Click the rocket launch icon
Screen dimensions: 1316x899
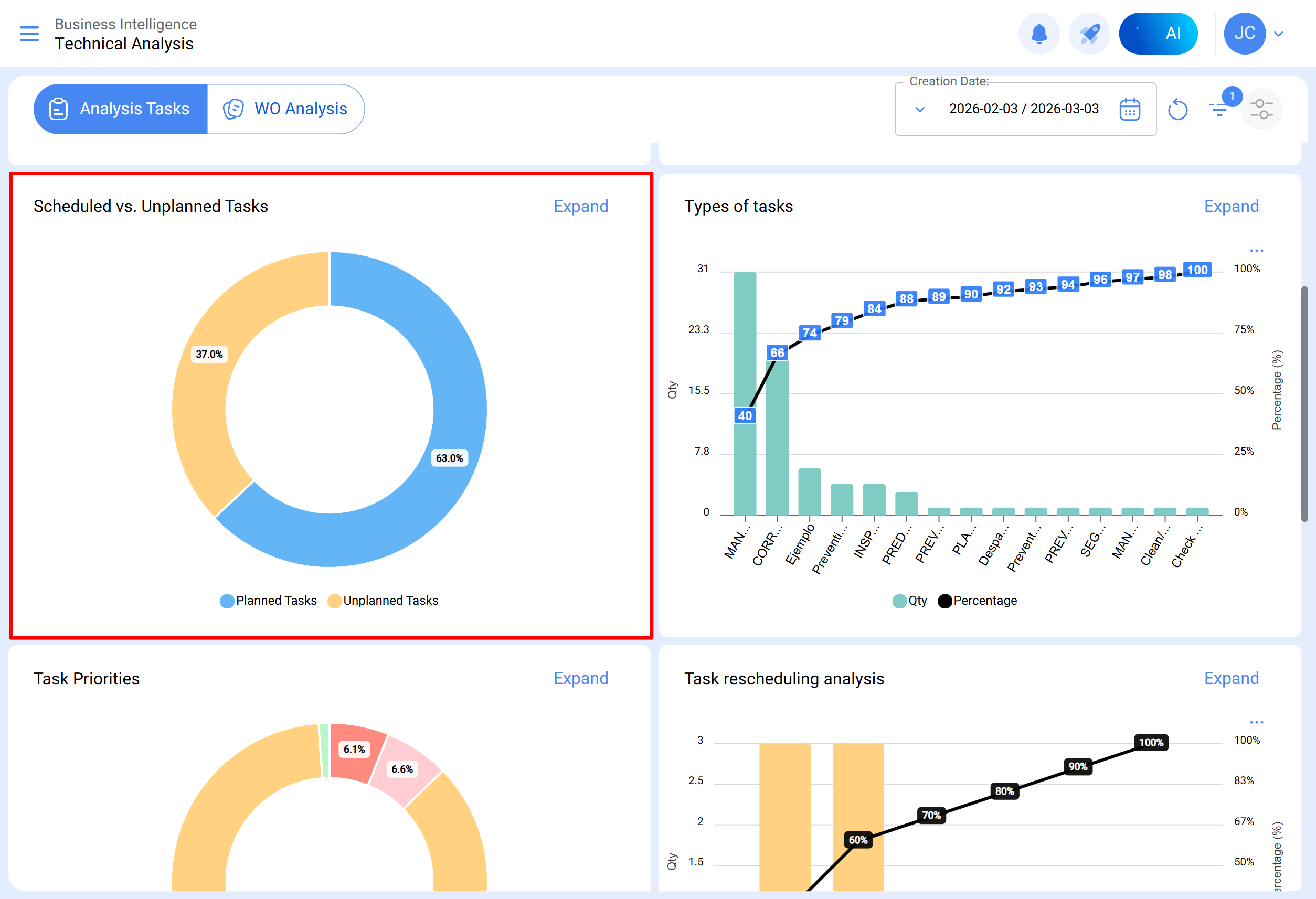(1089, 34)
